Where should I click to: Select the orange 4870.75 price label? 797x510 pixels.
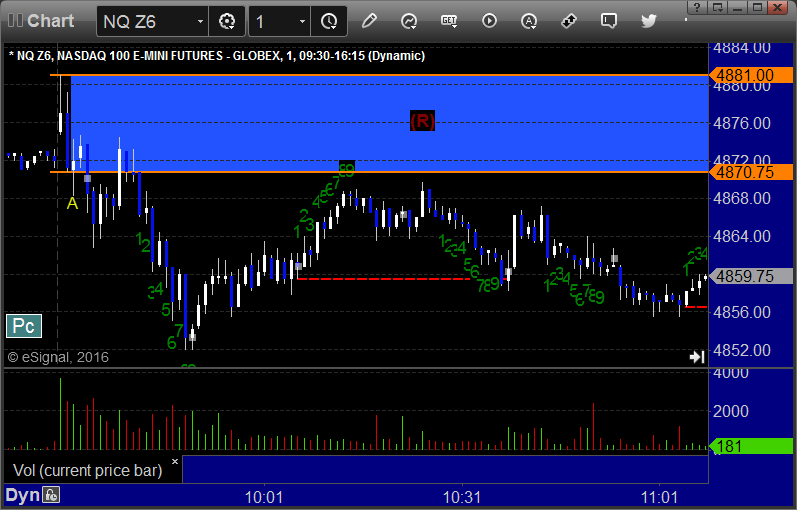751,172
